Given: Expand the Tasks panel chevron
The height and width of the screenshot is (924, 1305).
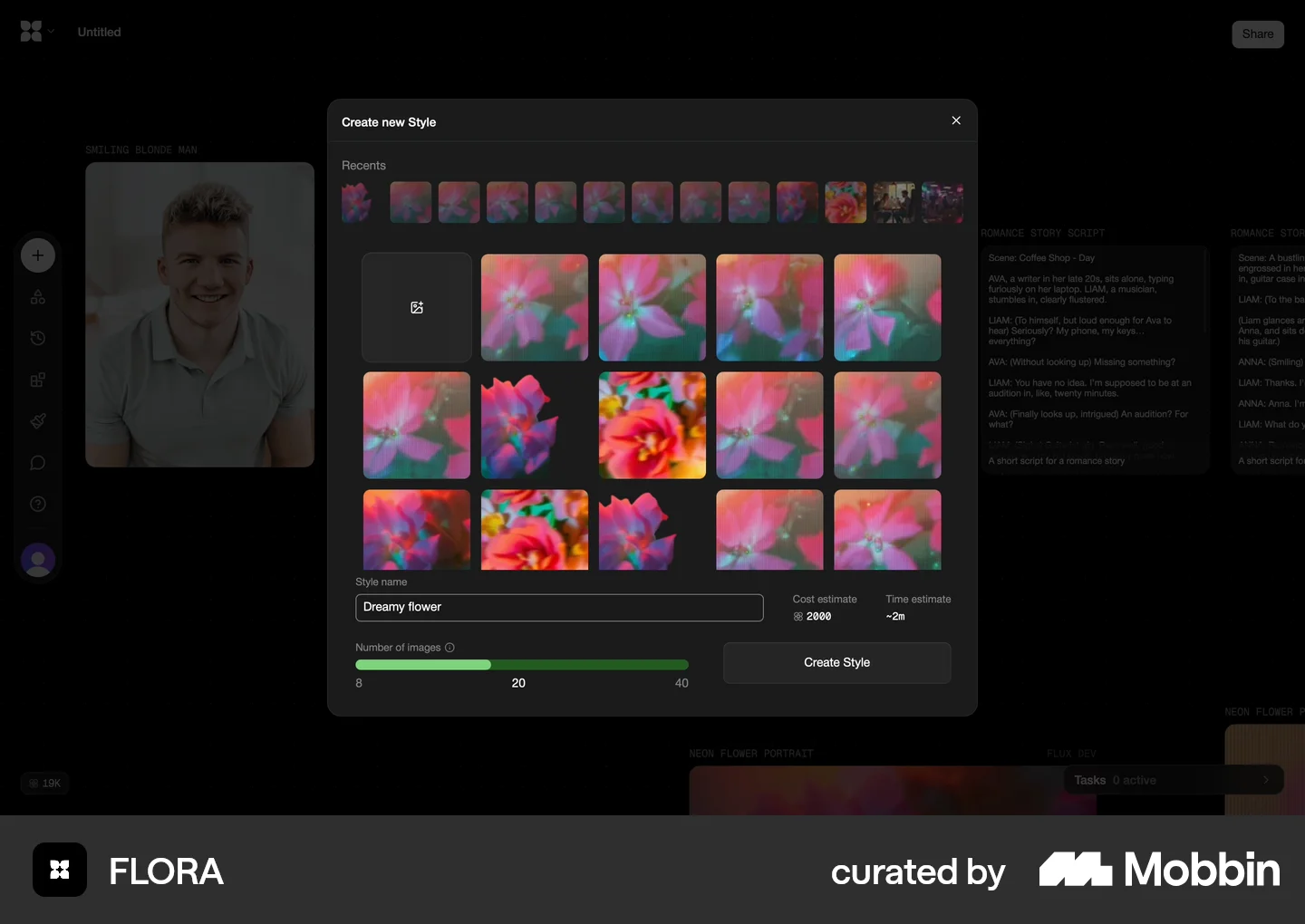Looking at the screenshot, I should pos(1266,780).
